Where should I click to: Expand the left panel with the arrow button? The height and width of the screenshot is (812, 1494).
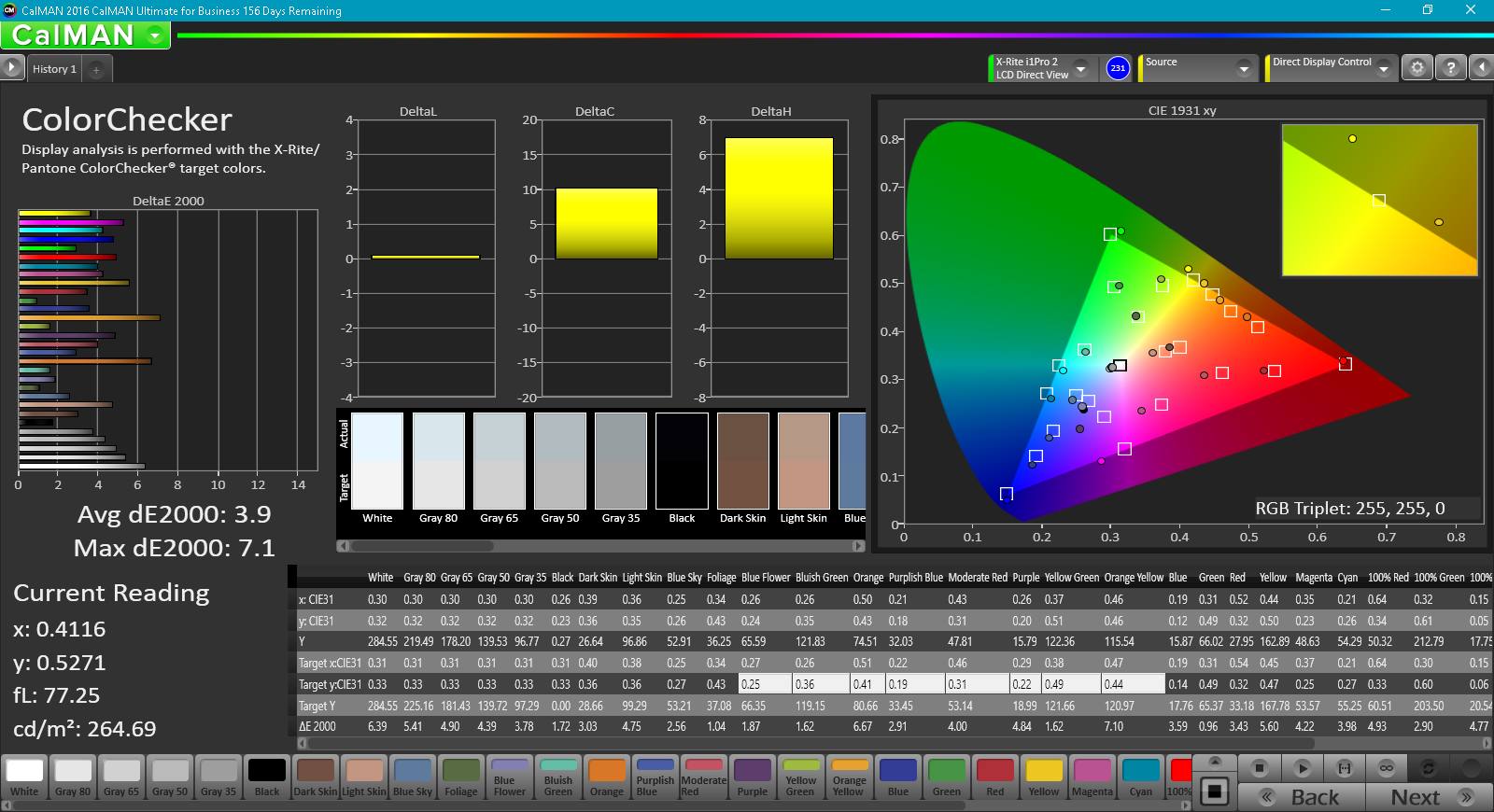(11, 67)
